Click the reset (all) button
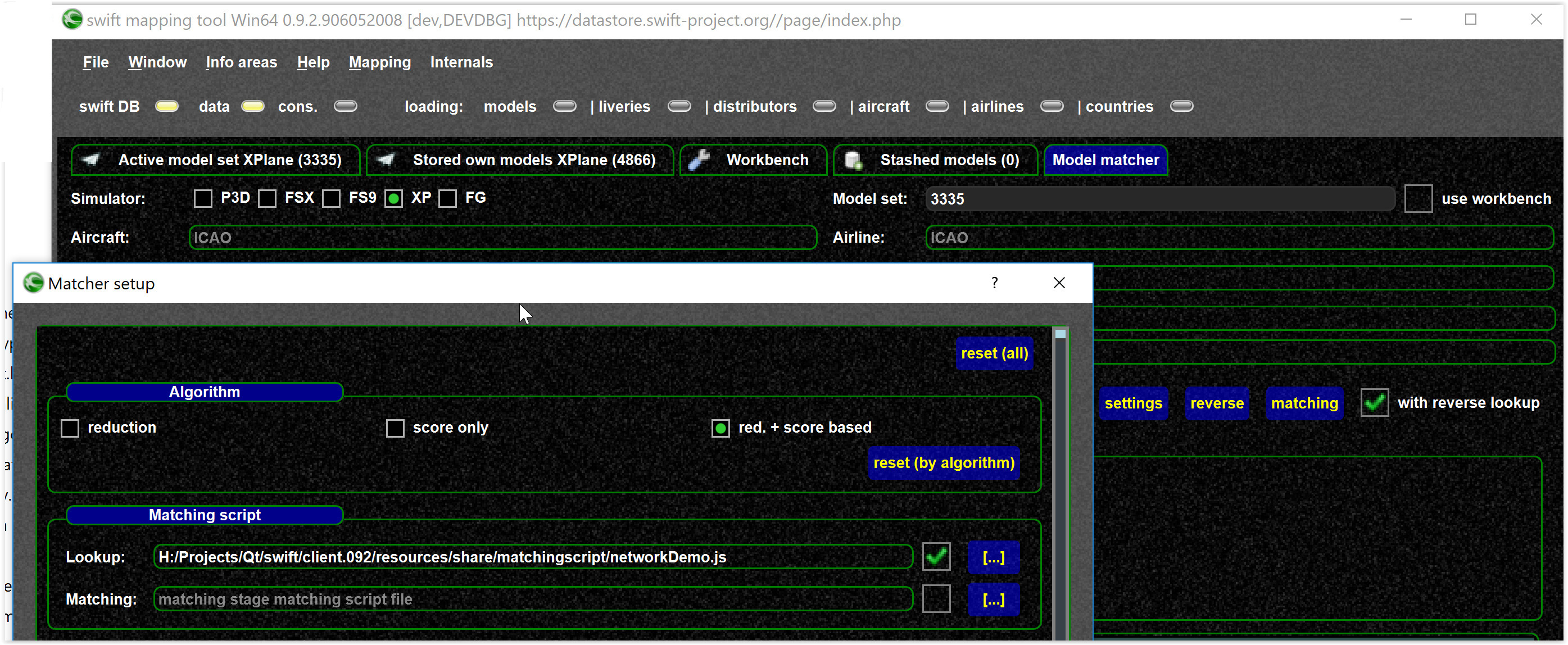The image size is (1568, 645). click(x=994, y=353)
